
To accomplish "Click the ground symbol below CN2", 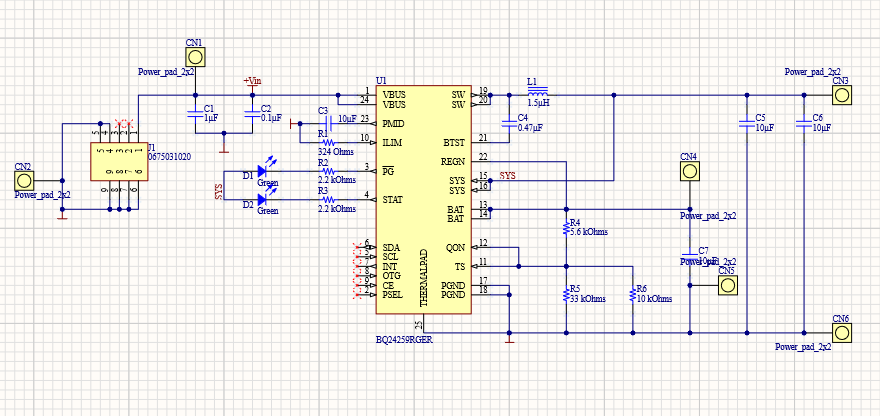I will click(62, 214).
